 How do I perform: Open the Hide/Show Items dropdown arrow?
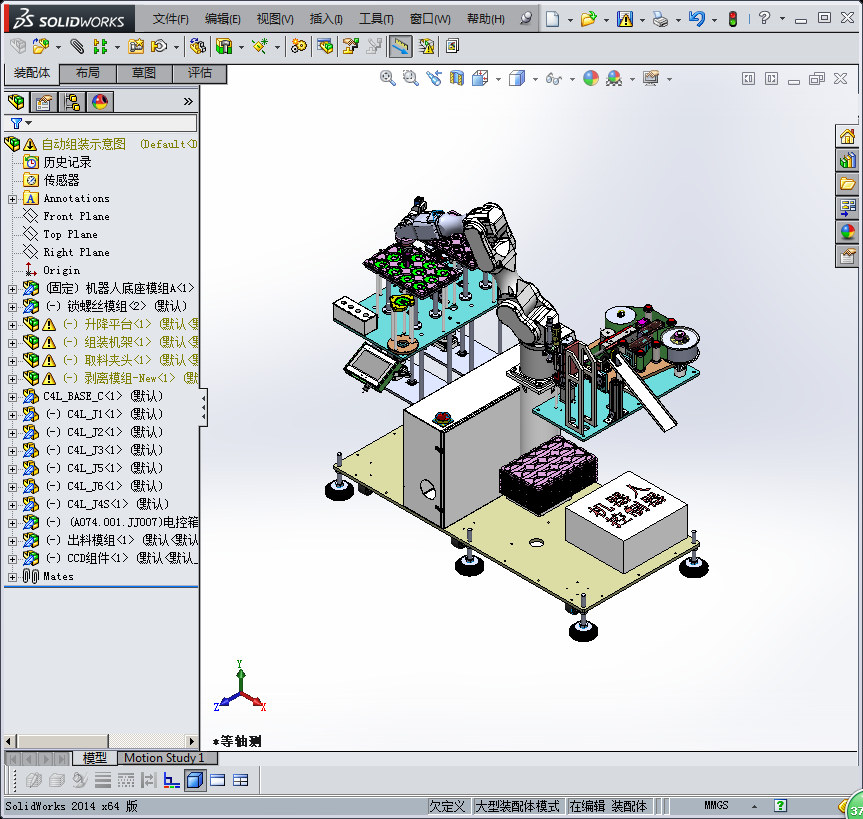point(572,79)
